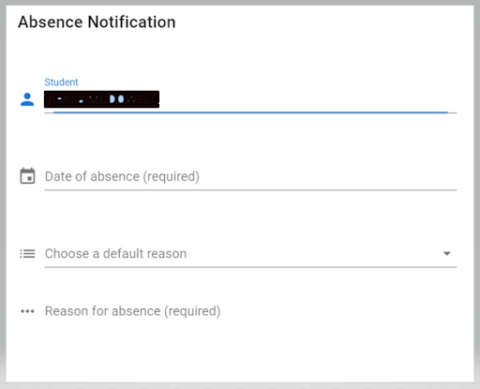Click '(required)' text in the date field
This screenshot has width=480, height=389.
[171, 176]
